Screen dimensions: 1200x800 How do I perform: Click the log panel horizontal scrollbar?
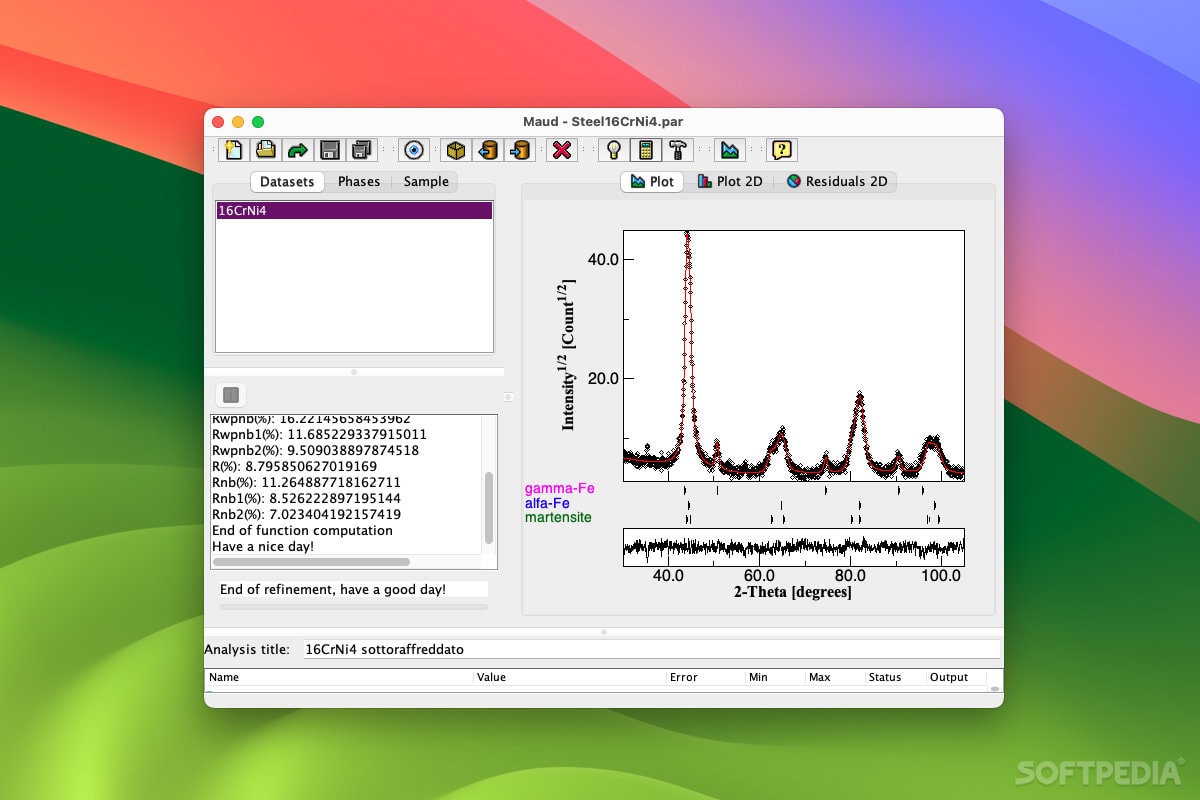(x=311, y=562)
